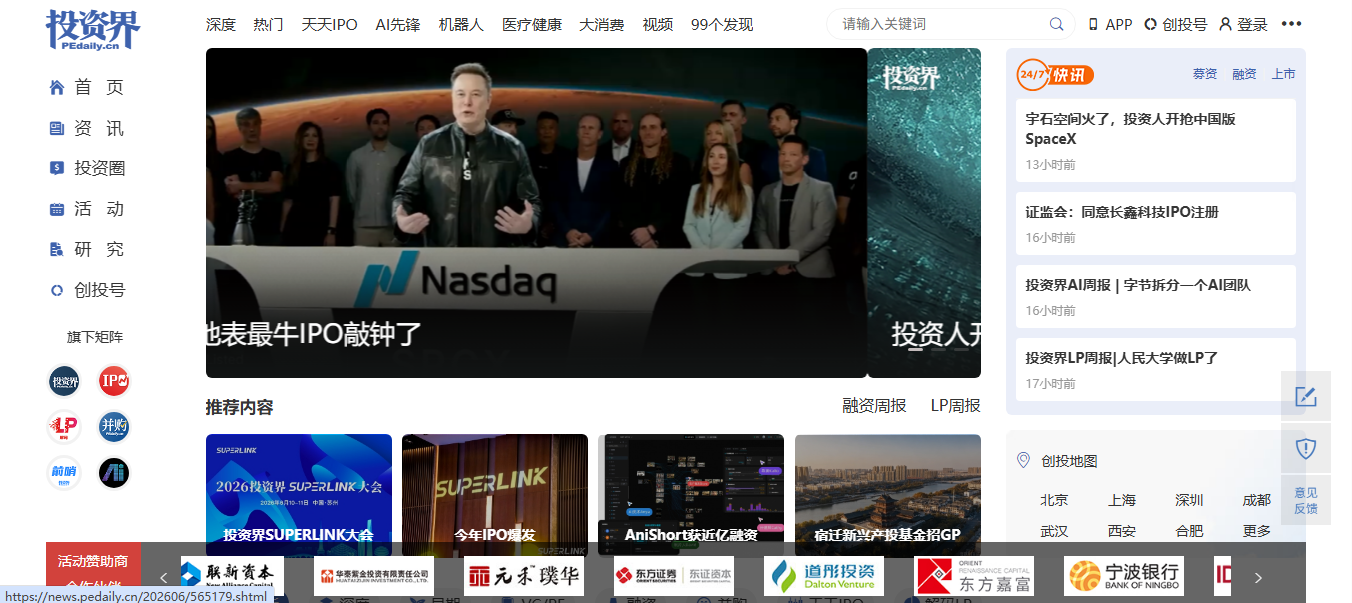This screenshot has width=1352, height=603.
Task: Click the house icon beside 首页
Action: (57, 88)
